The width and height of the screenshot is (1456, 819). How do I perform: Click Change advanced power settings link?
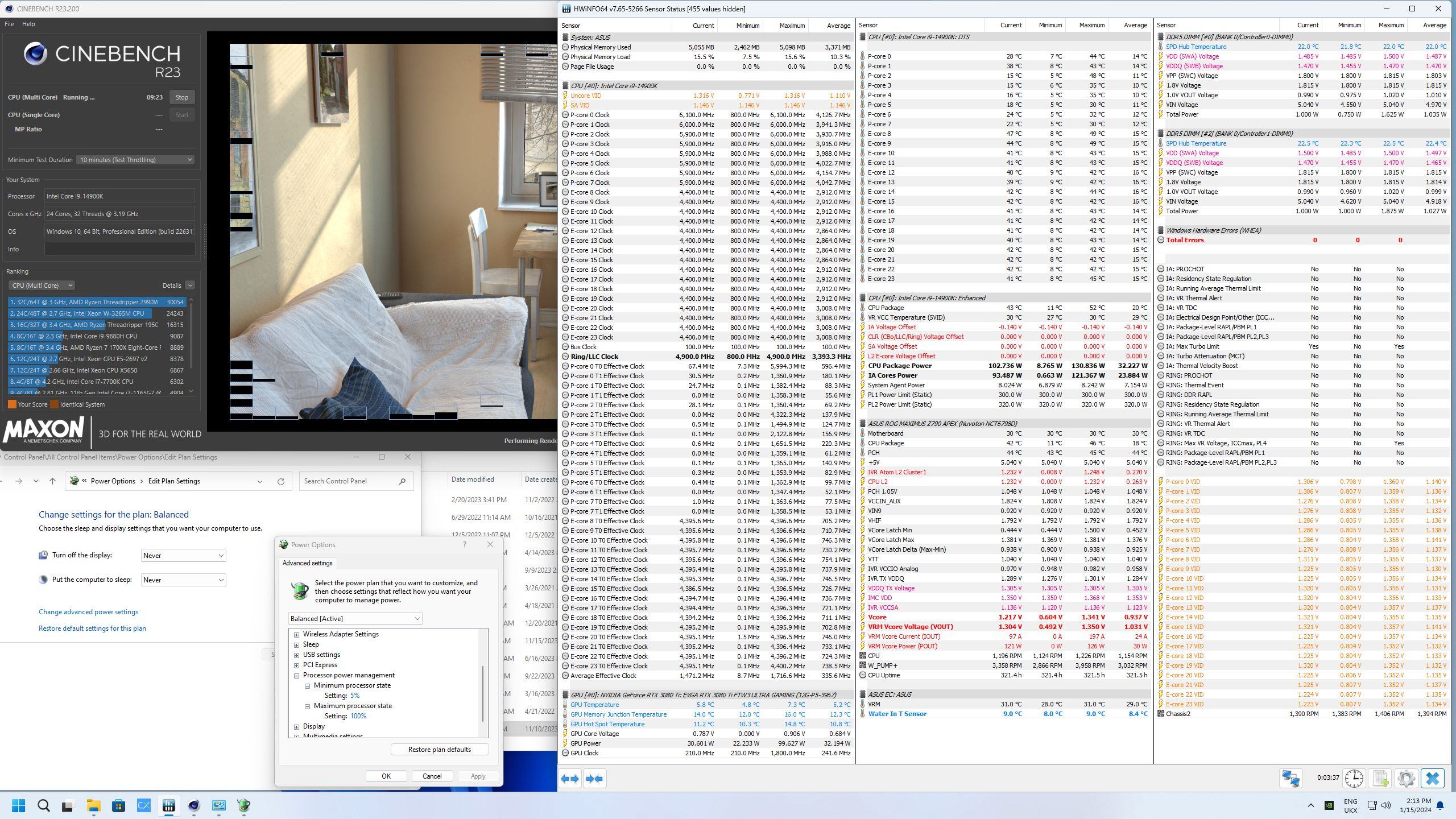tap(88, 612)
